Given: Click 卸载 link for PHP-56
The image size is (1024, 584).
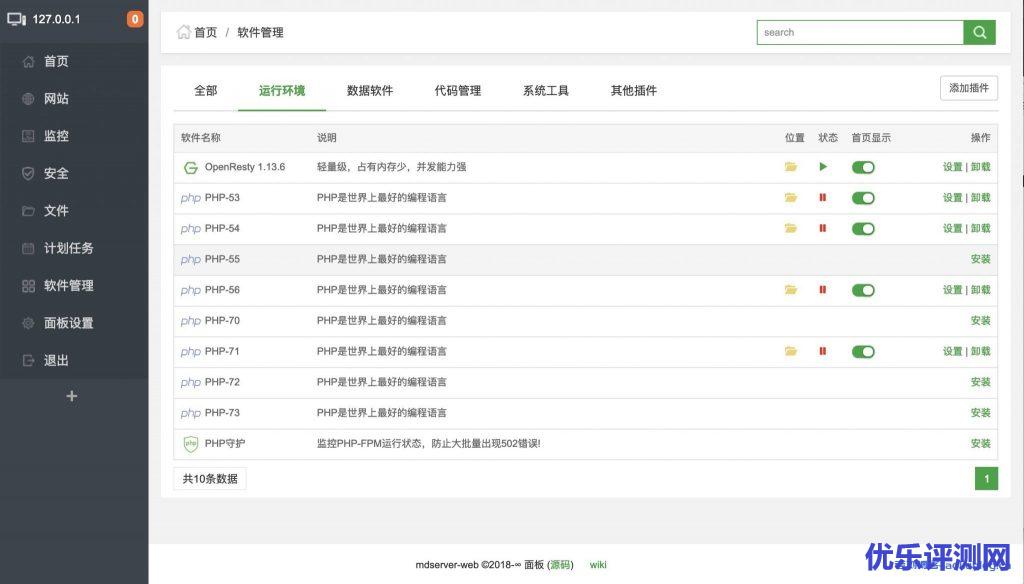Looking at the screenshot, I should (981, 290).
